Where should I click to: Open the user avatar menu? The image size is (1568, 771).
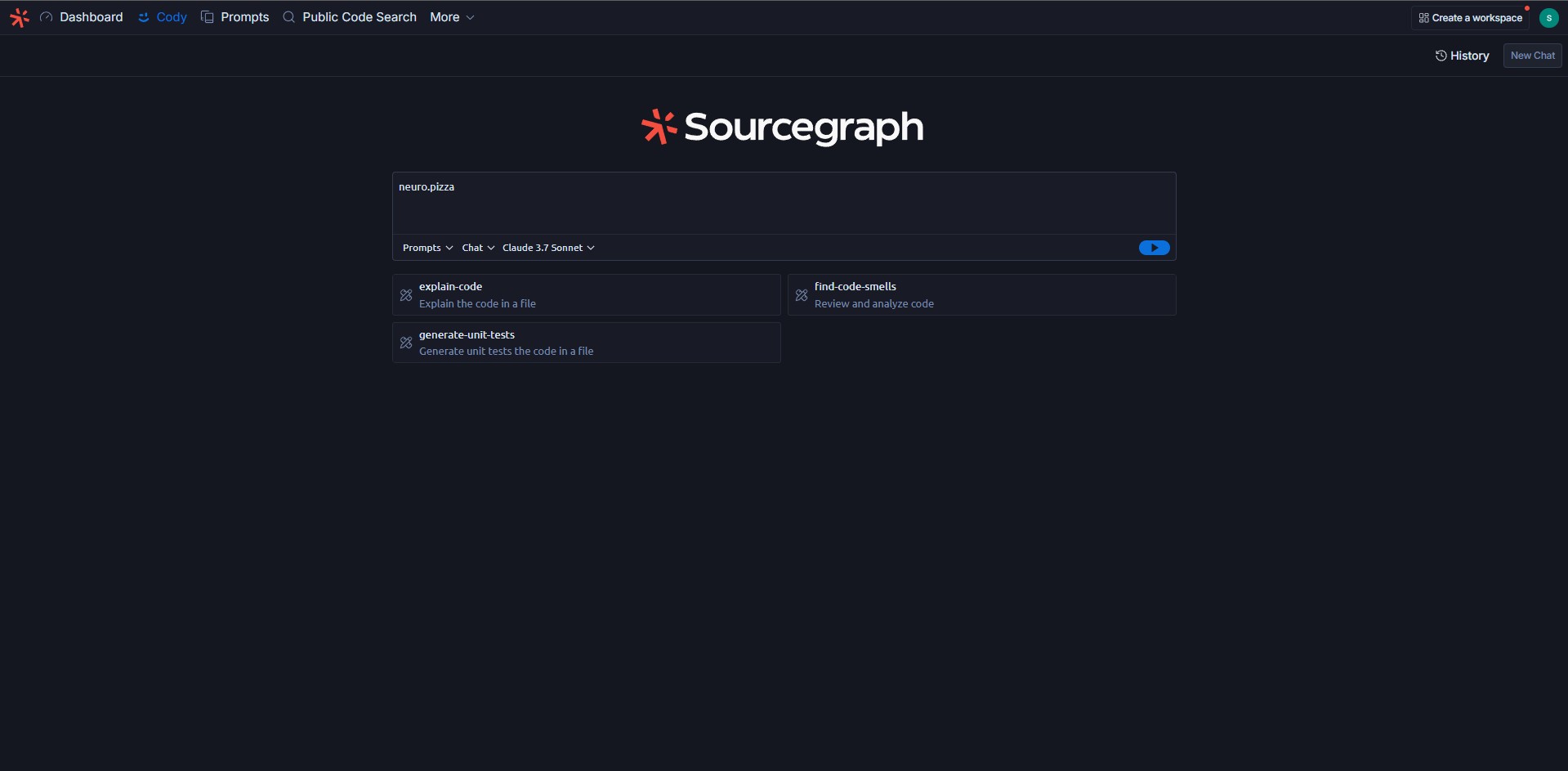[1548, 18]
